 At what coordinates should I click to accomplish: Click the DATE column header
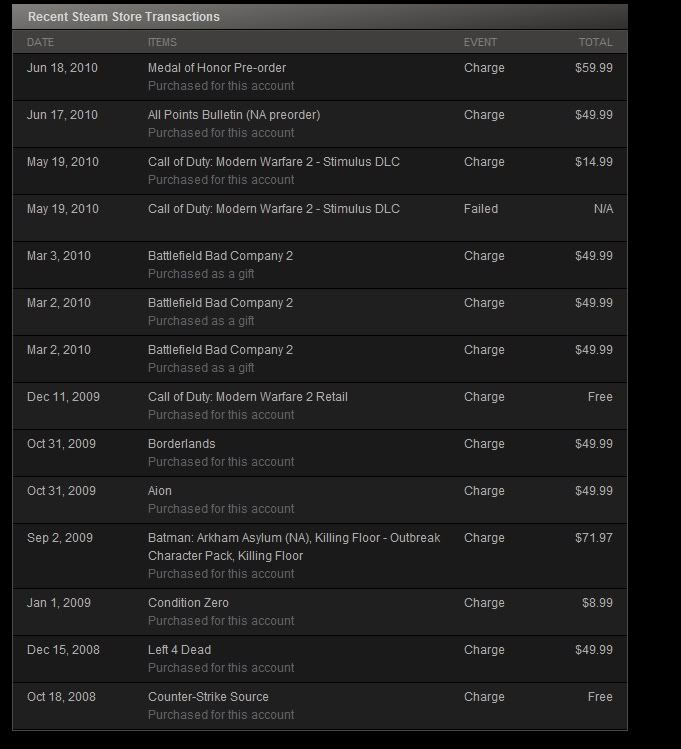(40, 43)
